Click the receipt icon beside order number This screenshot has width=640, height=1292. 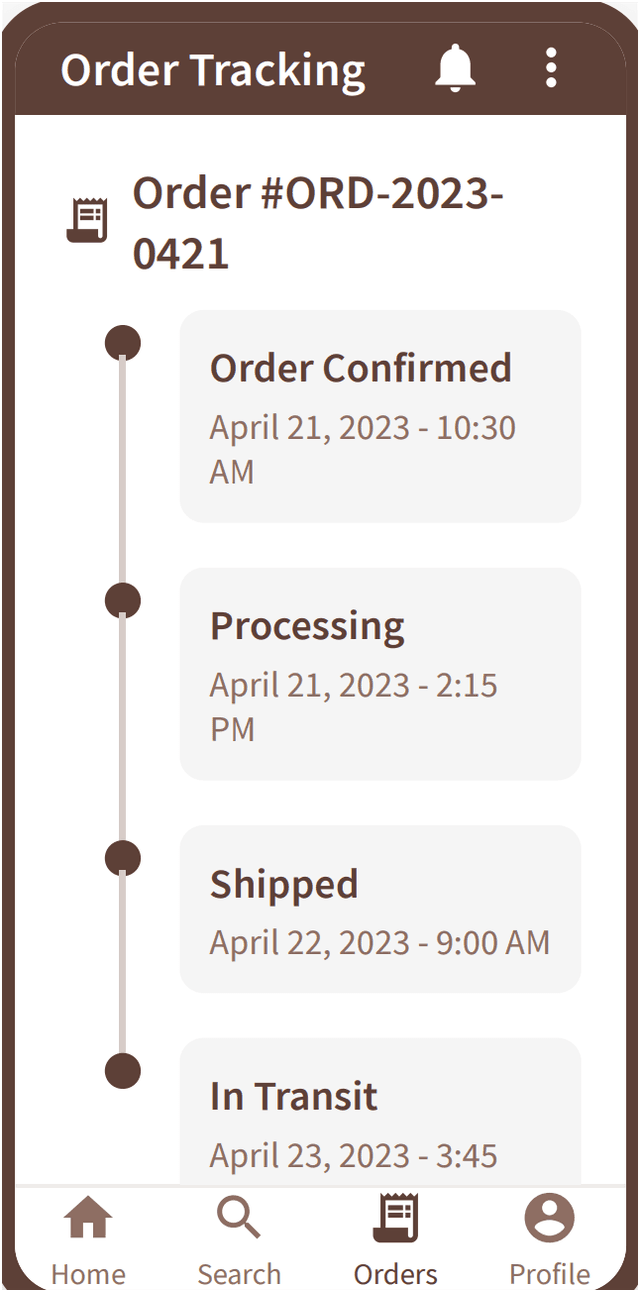[87, 220]
